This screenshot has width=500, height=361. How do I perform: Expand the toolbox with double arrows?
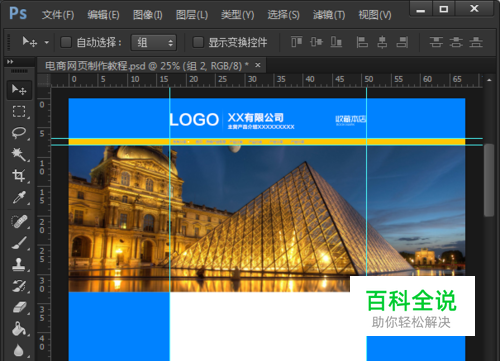(x=10, y=62)
